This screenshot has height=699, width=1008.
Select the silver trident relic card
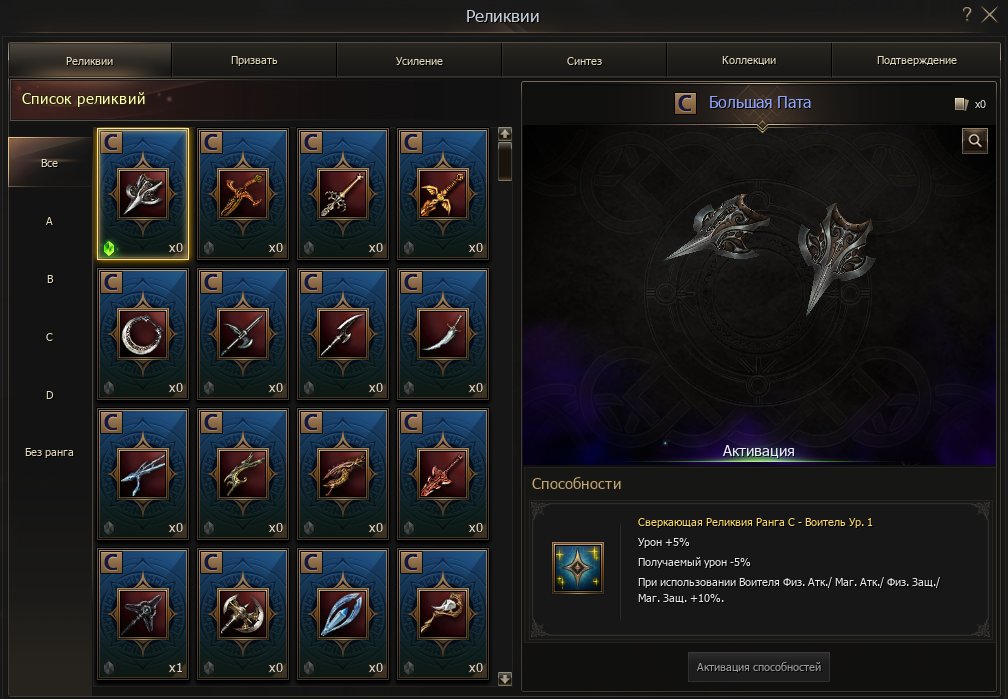[143, 474]
